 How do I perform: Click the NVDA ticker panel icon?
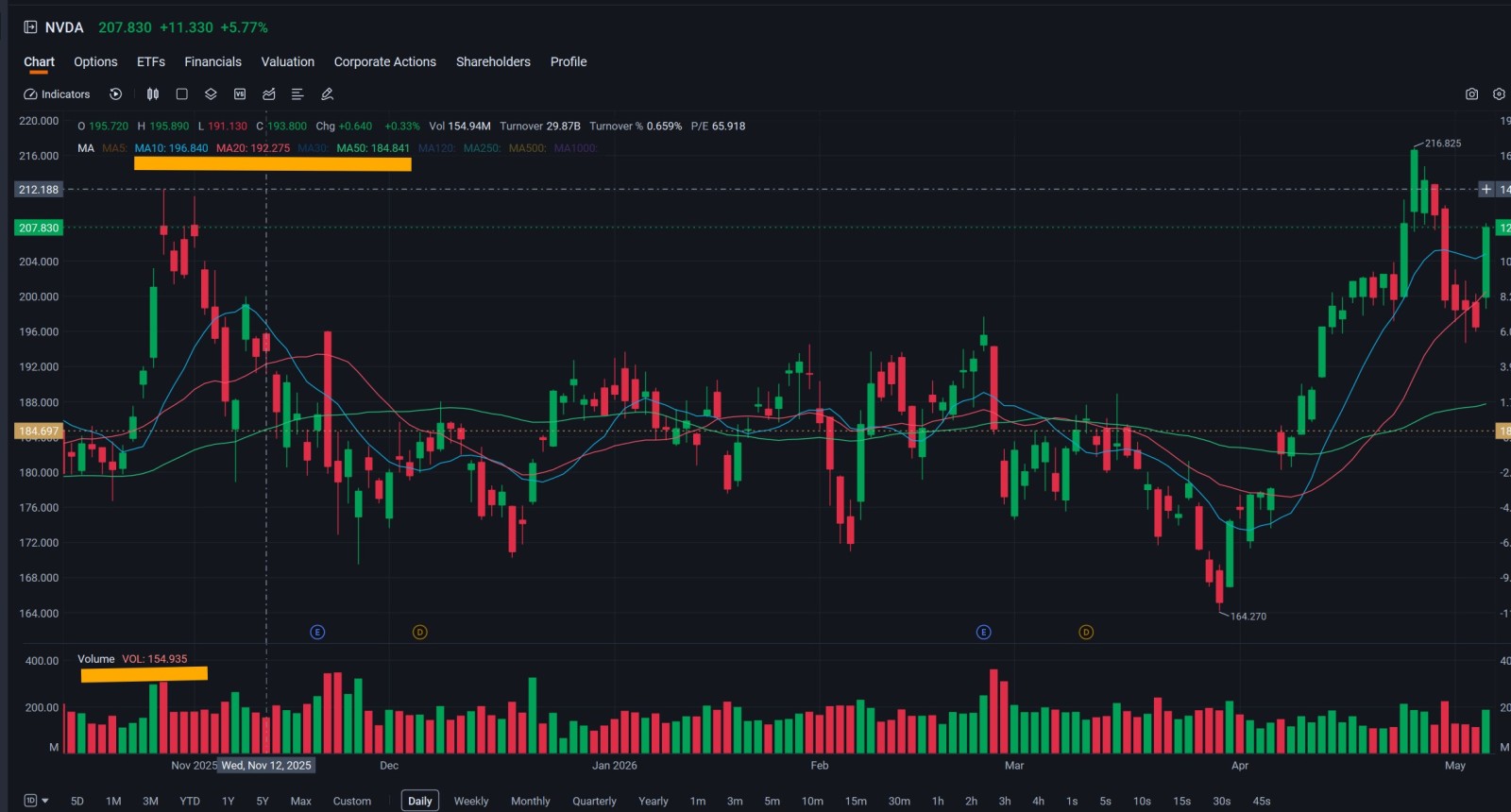point(30,27)
